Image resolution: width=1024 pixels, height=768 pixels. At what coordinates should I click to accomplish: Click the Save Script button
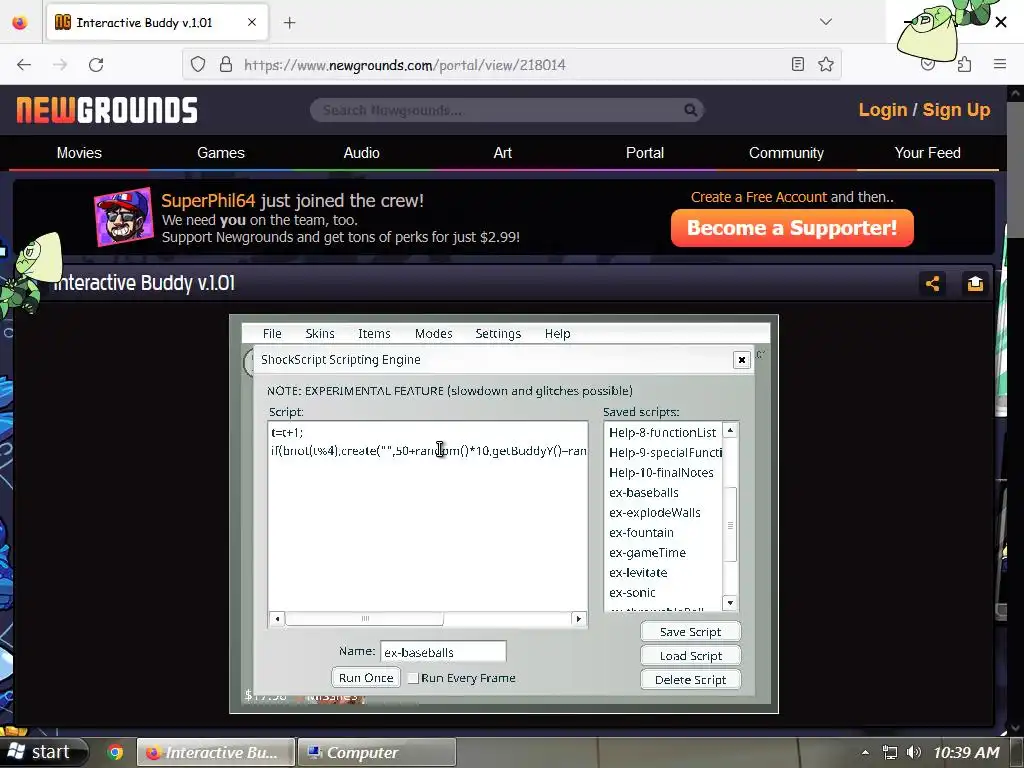[x=690, y=632]
